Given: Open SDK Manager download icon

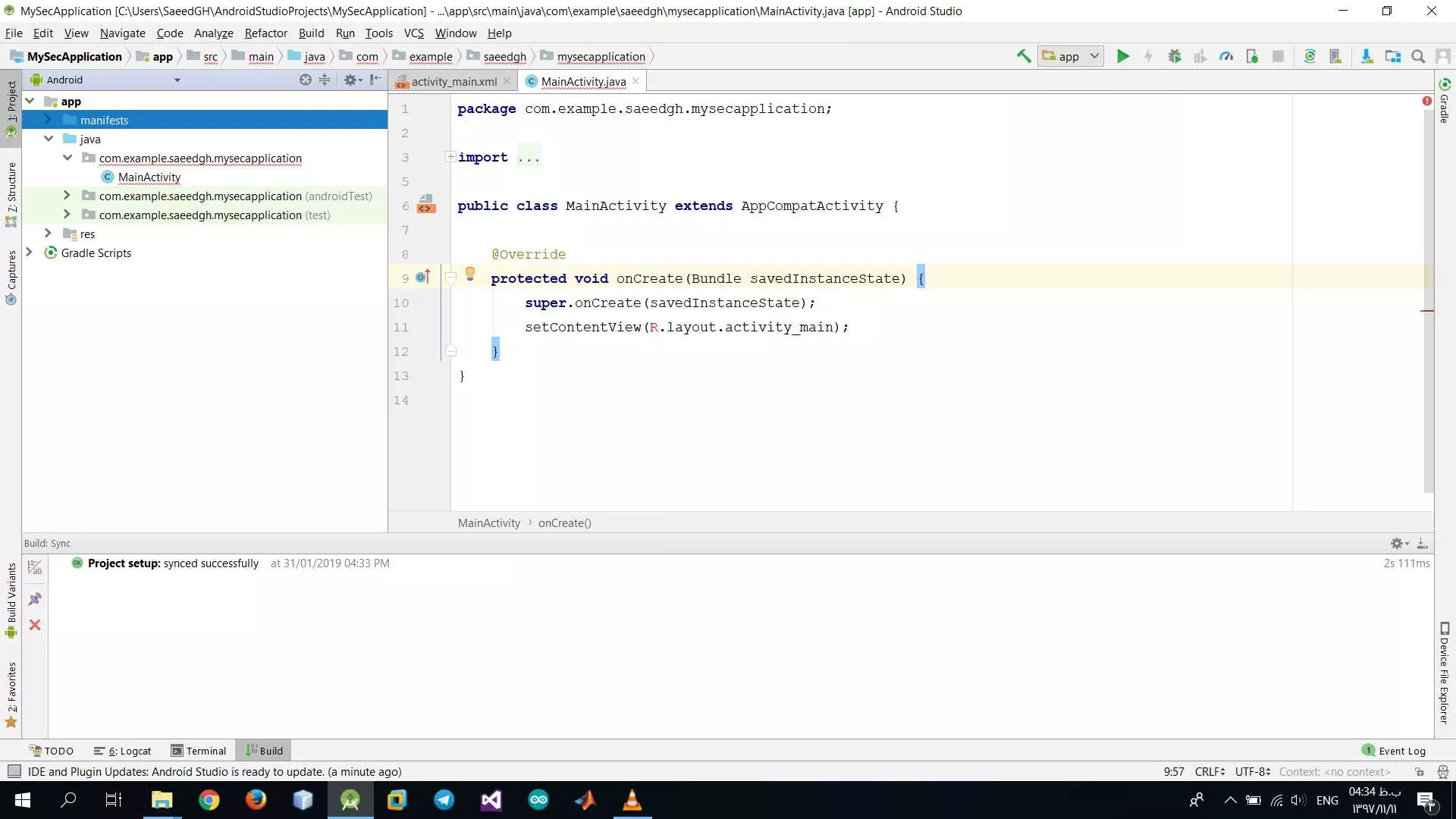Looking at the screenshot, I should pyautogui.click(x=1367, y=56).
